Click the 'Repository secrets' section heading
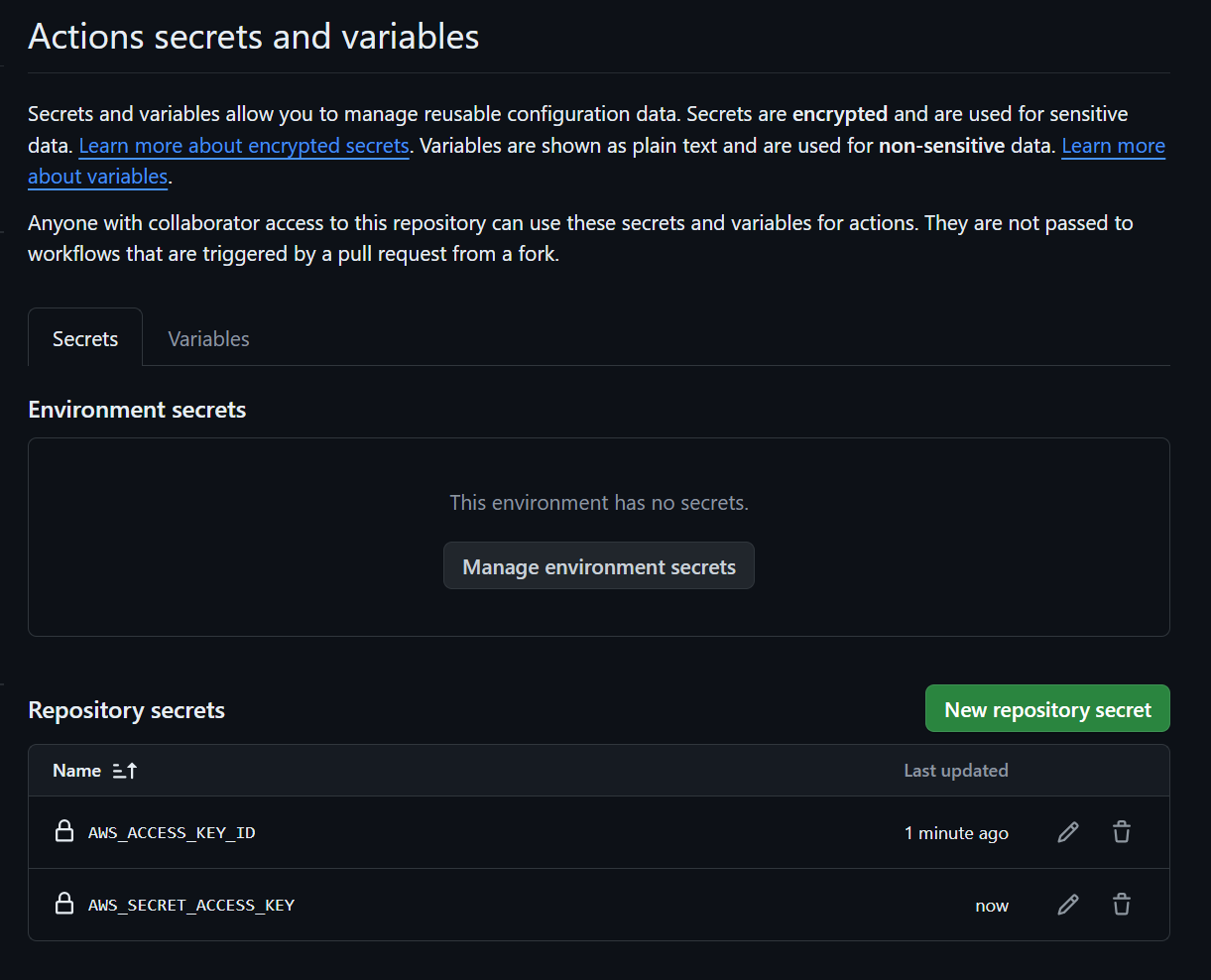The image size is (1211, 980). (127, 709)
